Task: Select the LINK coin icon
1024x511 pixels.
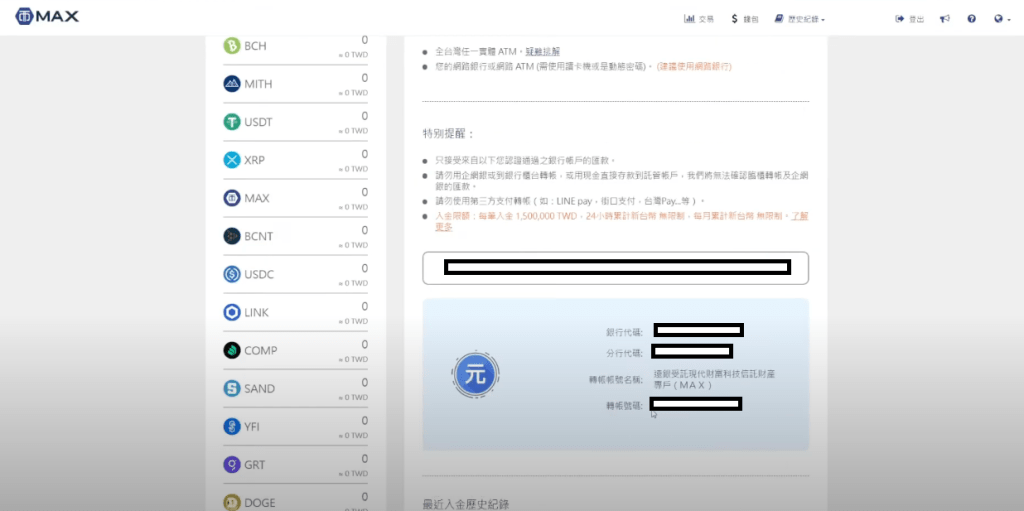Action: 232,312
